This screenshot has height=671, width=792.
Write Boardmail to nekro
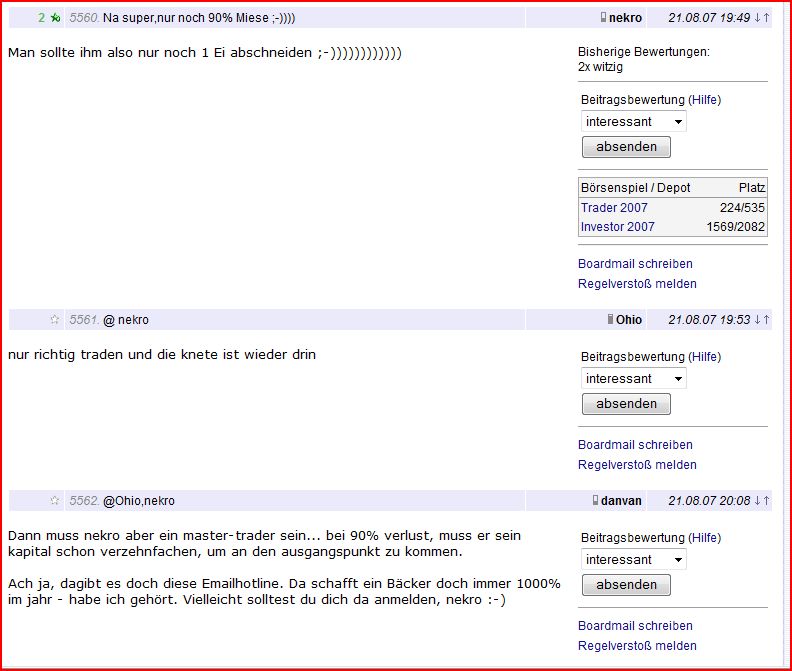click(x=635, y=264)
